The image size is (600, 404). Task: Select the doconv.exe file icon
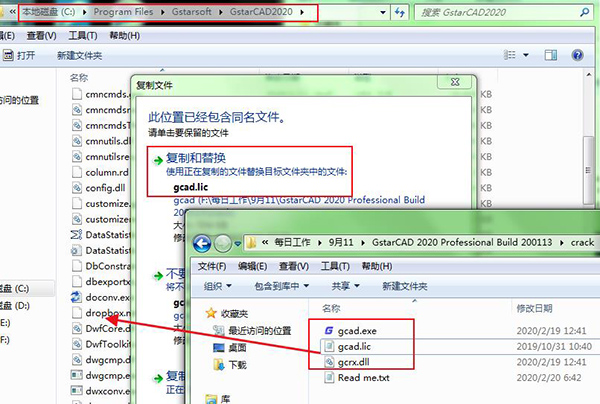point(76,297)
